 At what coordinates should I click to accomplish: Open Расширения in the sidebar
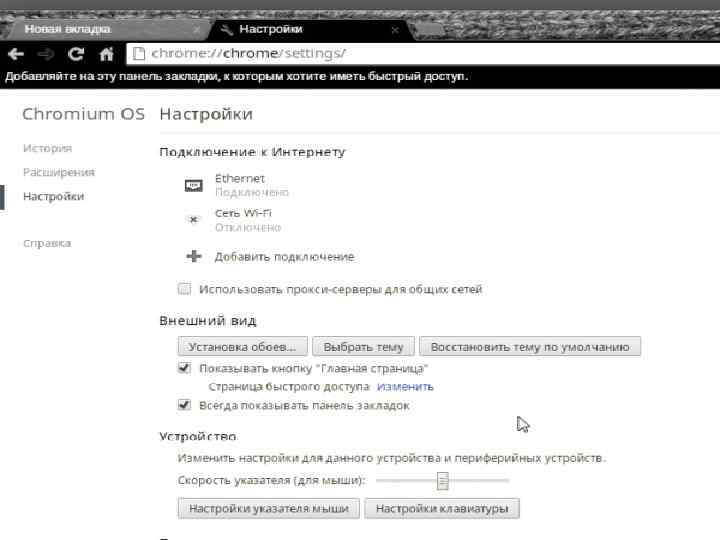tap(59, 172)
